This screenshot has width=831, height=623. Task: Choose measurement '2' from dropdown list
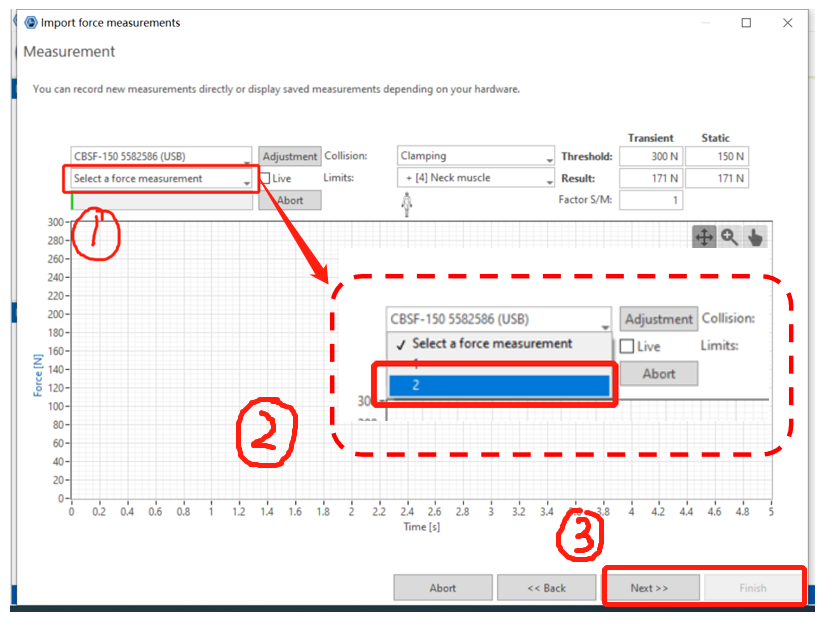pos(498,385)
